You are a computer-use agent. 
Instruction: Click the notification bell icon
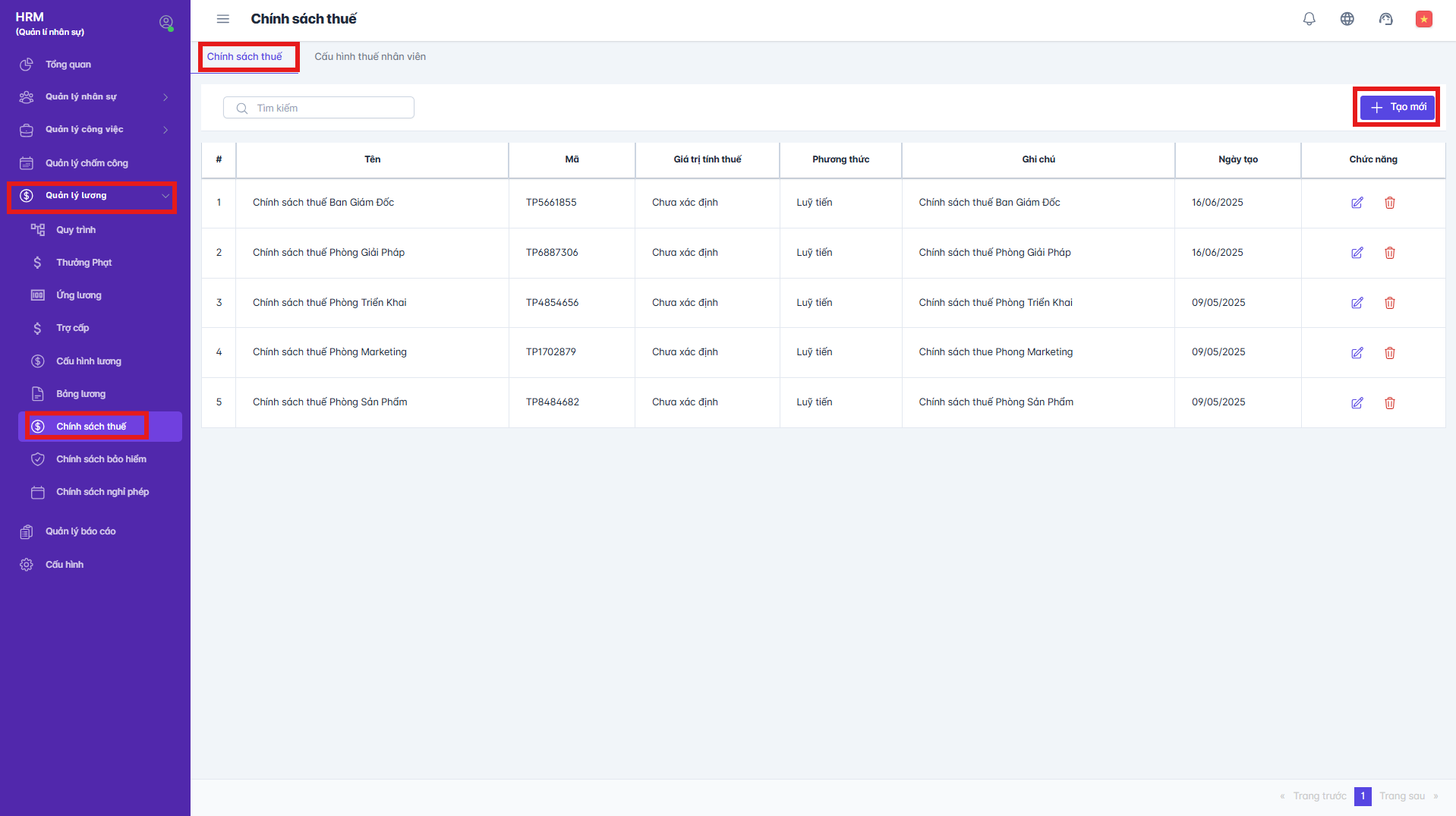(x=1309, y=19)
